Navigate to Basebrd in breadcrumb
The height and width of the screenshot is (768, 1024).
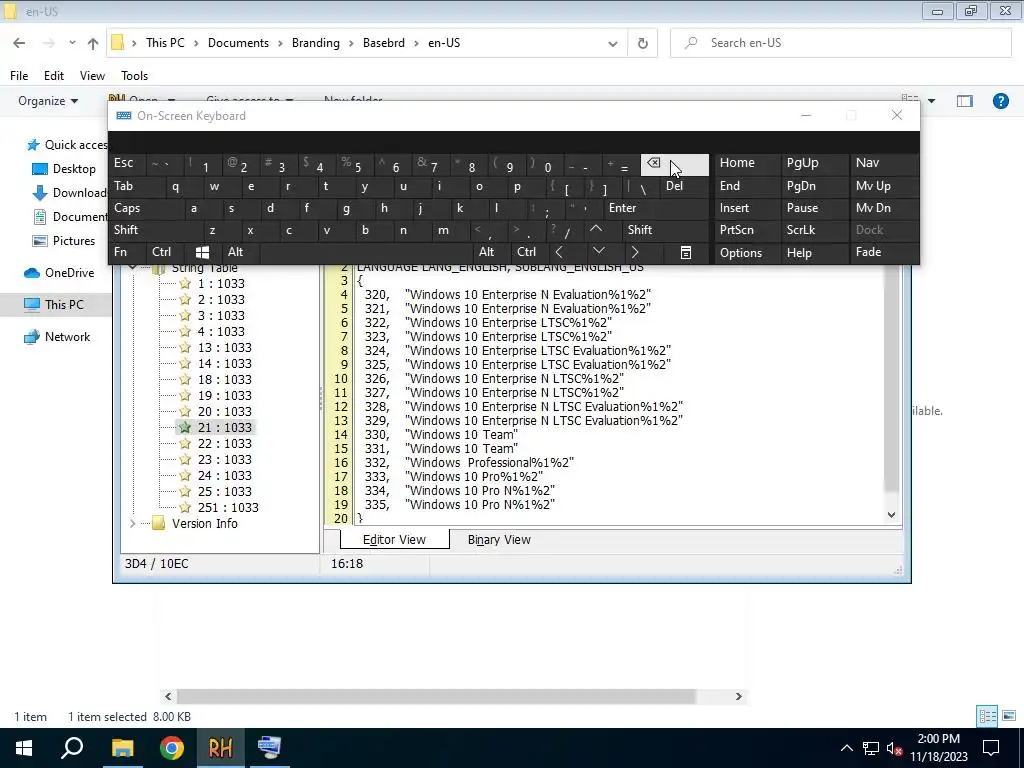coord(383,43)
